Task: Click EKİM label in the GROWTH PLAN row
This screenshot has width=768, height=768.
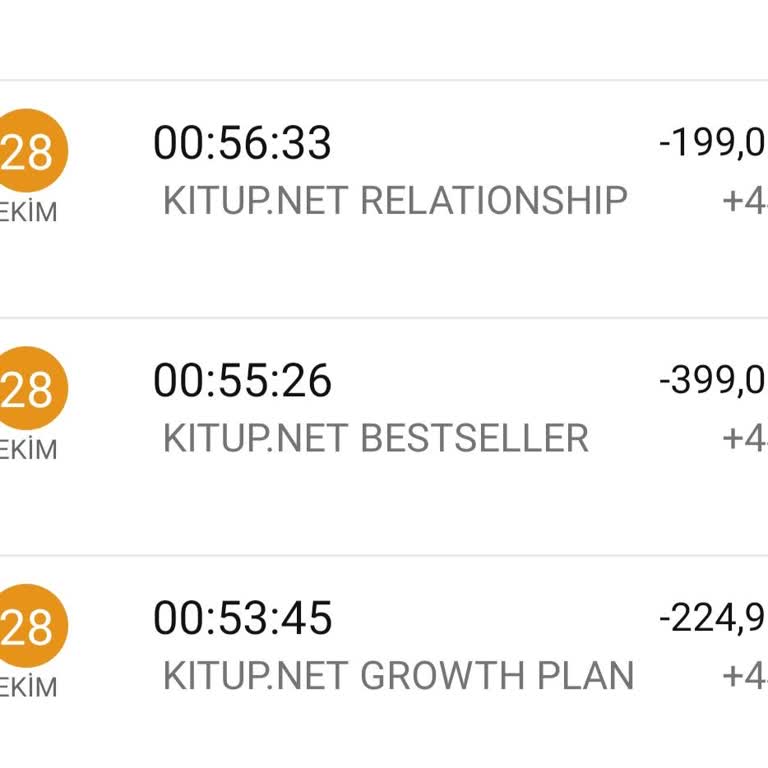Action: point(28,688)
